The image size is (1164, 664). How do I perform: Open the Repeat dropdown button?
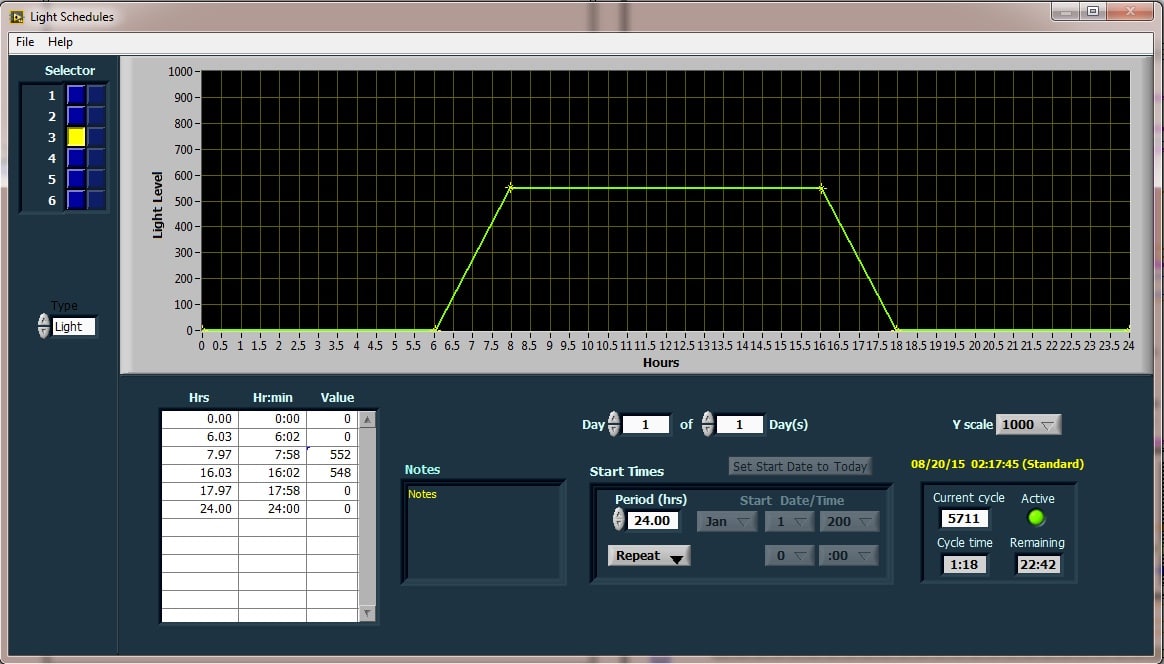click(x=649, y=556)
